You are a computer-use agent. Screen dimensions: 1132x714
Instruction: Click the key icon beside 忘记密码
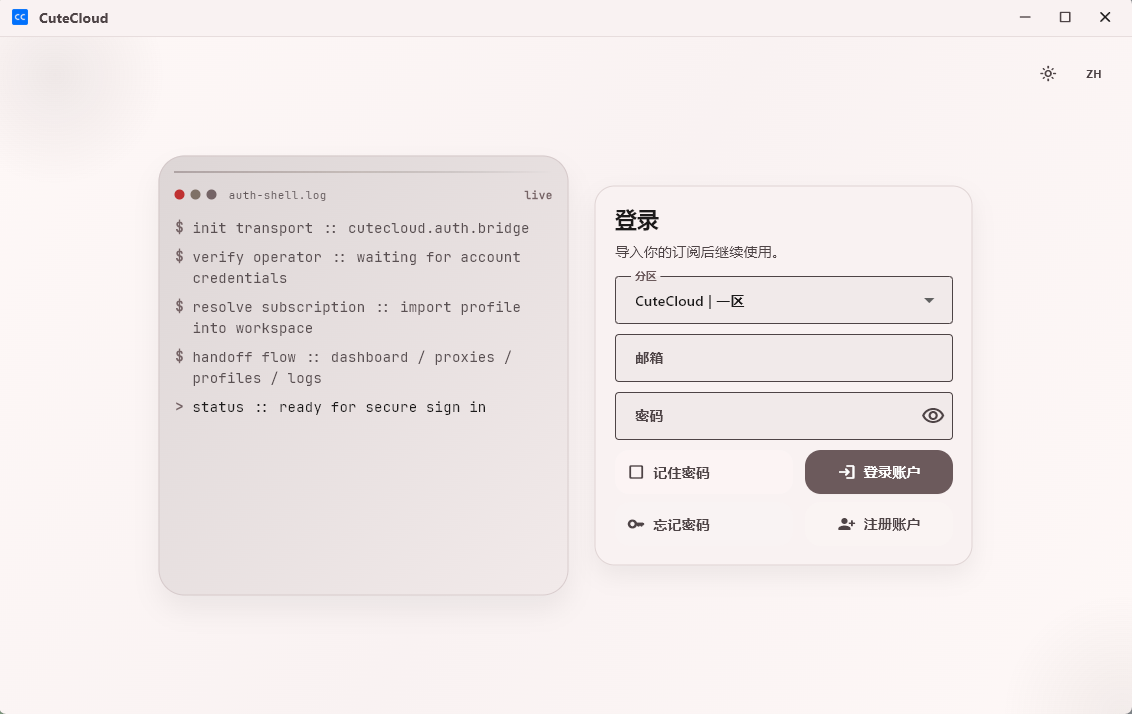tap(634, 523)
